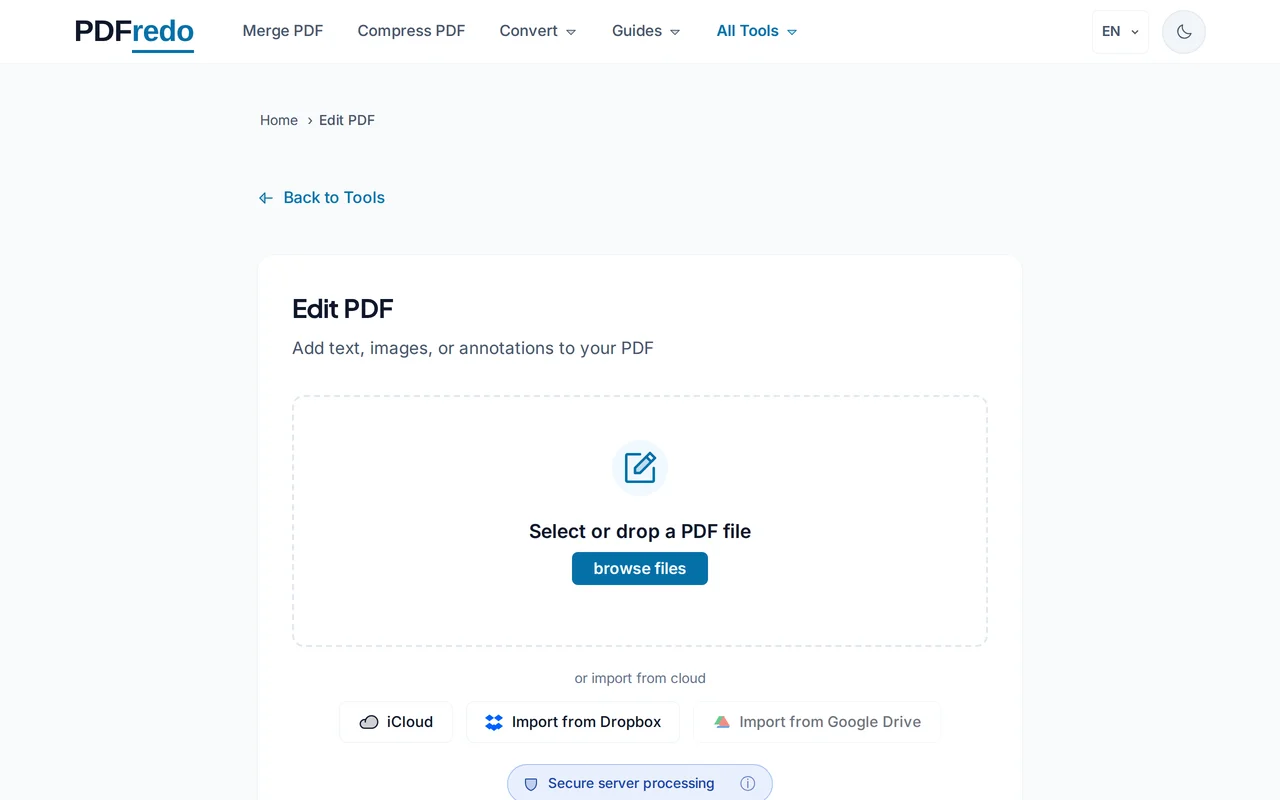Click the Google Drive icon on import button
Image resolution: width=1280 pixels, height=800 pixels.
tap(721, 721)
